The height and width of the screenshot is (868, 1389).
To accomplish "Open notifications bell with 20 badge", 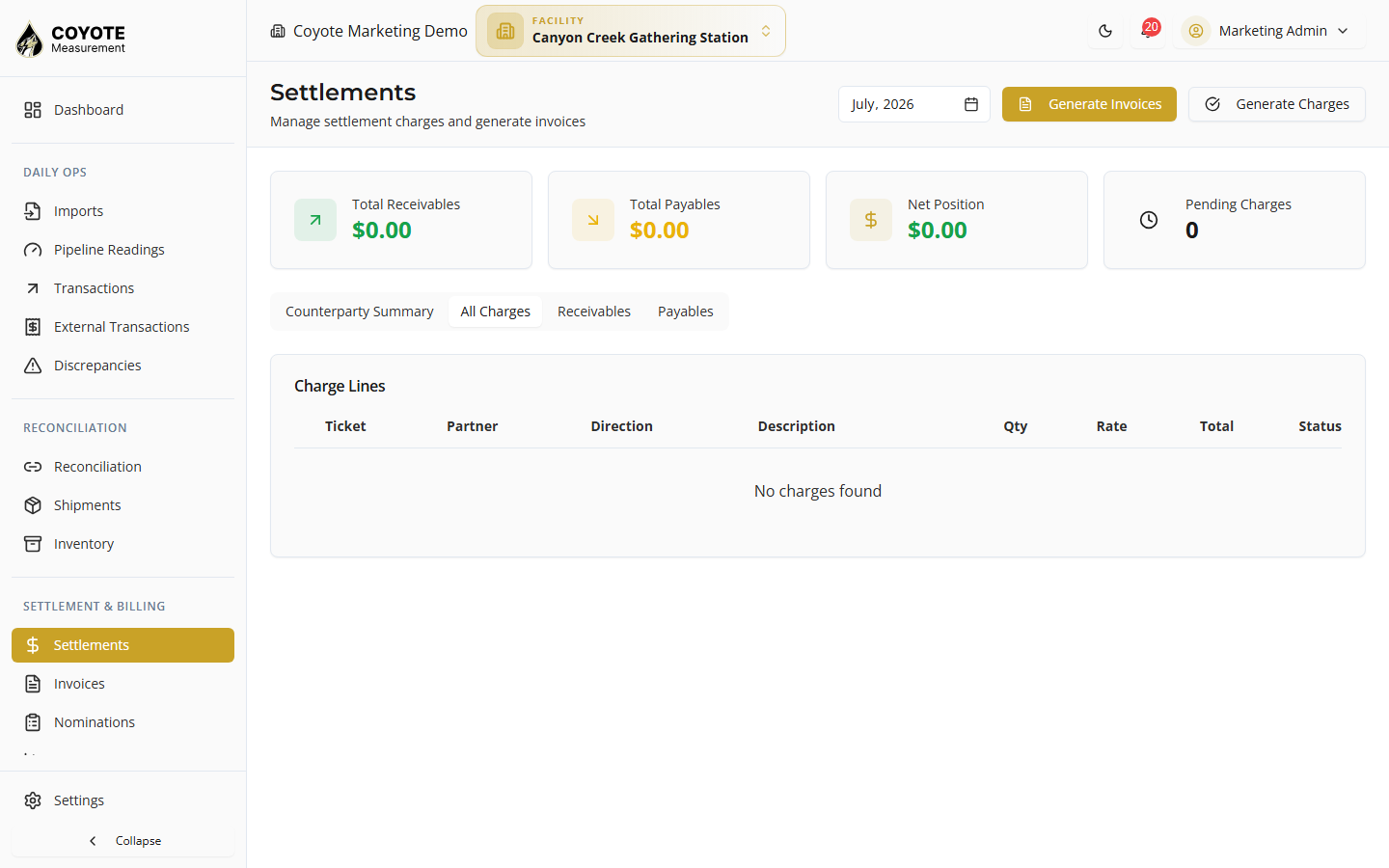I will [x=1148, y=31].
